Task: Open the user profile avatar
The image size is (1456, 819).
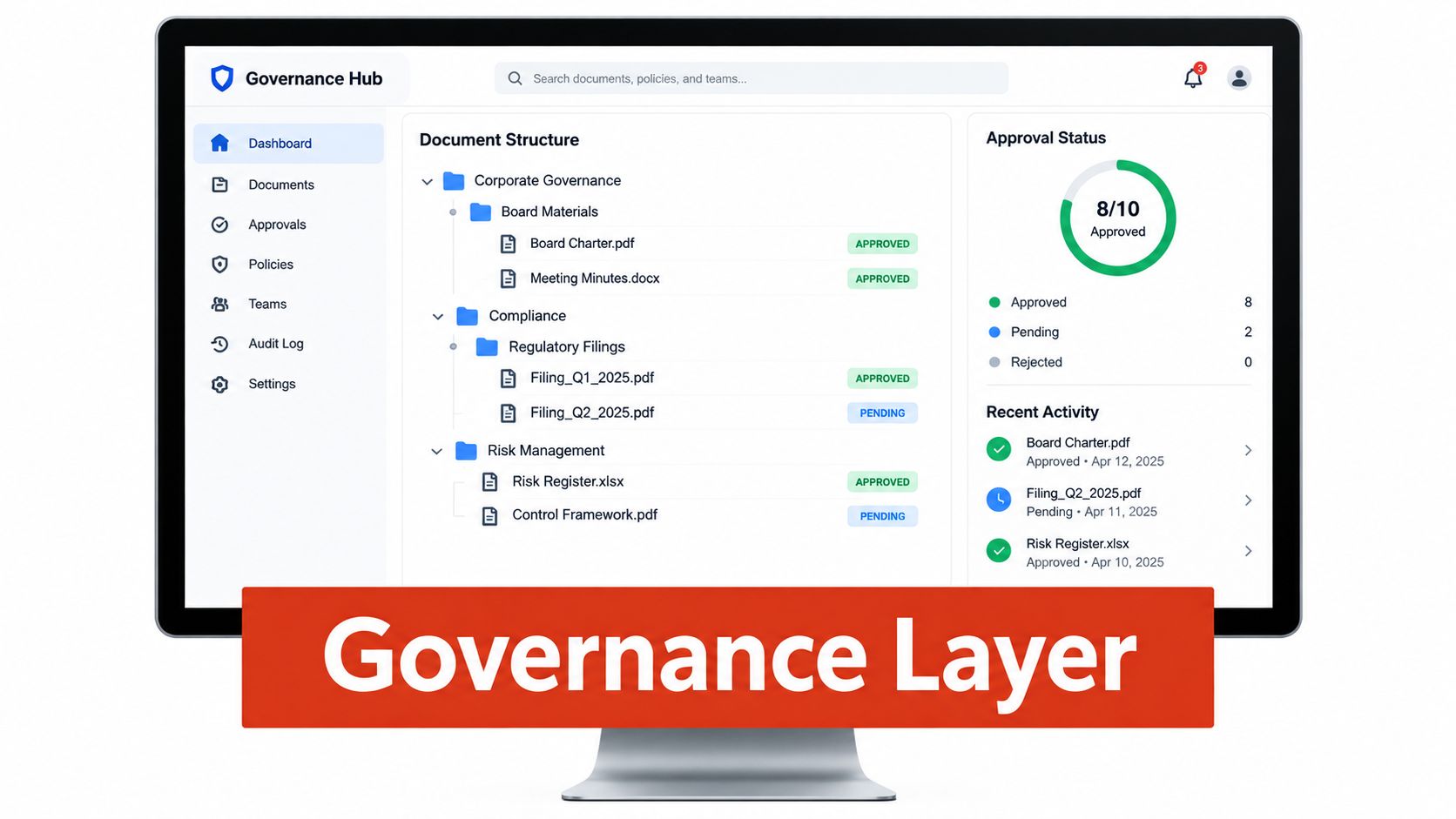Action: click(1239, 78)
